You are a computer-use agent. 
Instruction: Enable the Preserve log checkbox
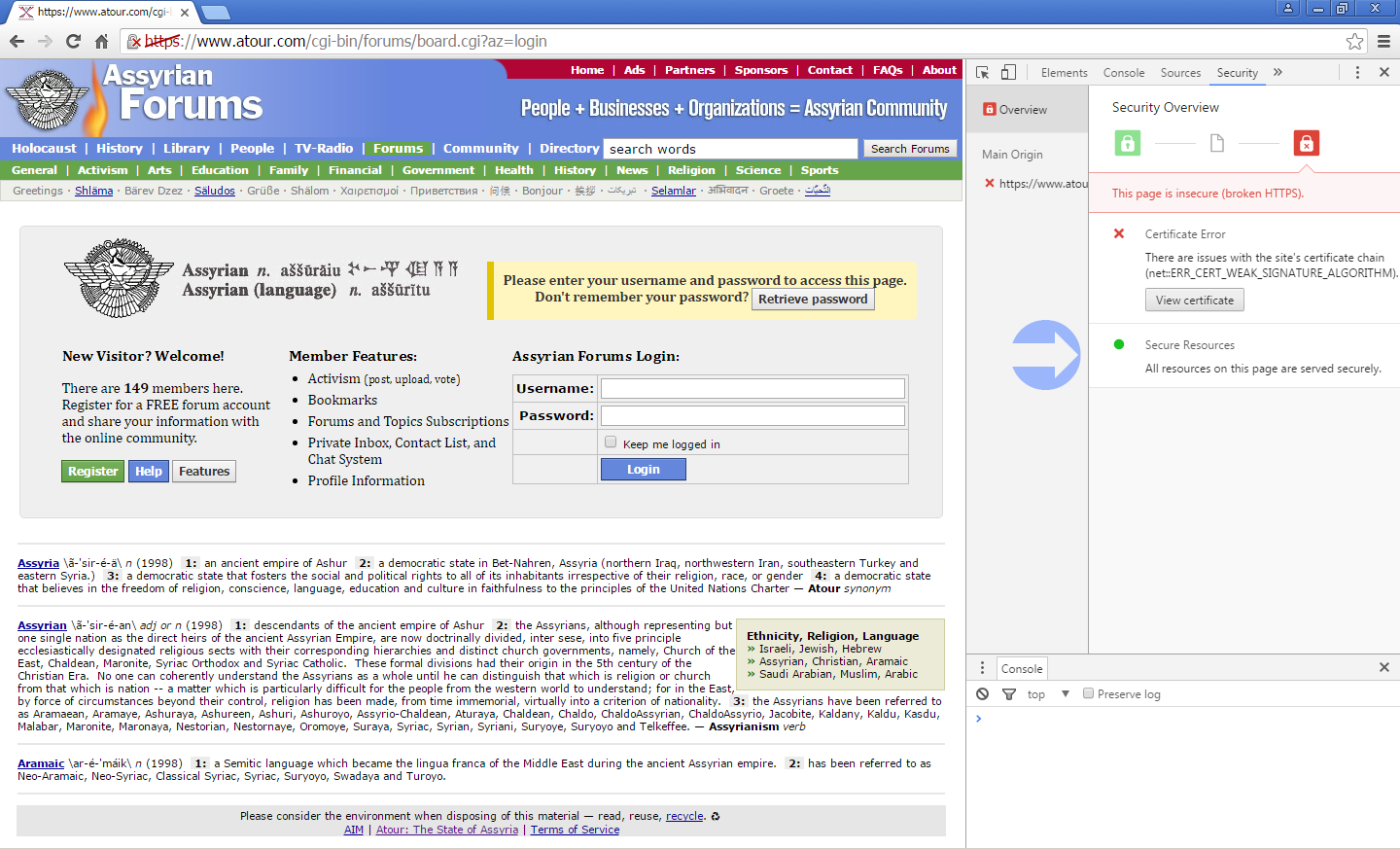(1089, 693)
